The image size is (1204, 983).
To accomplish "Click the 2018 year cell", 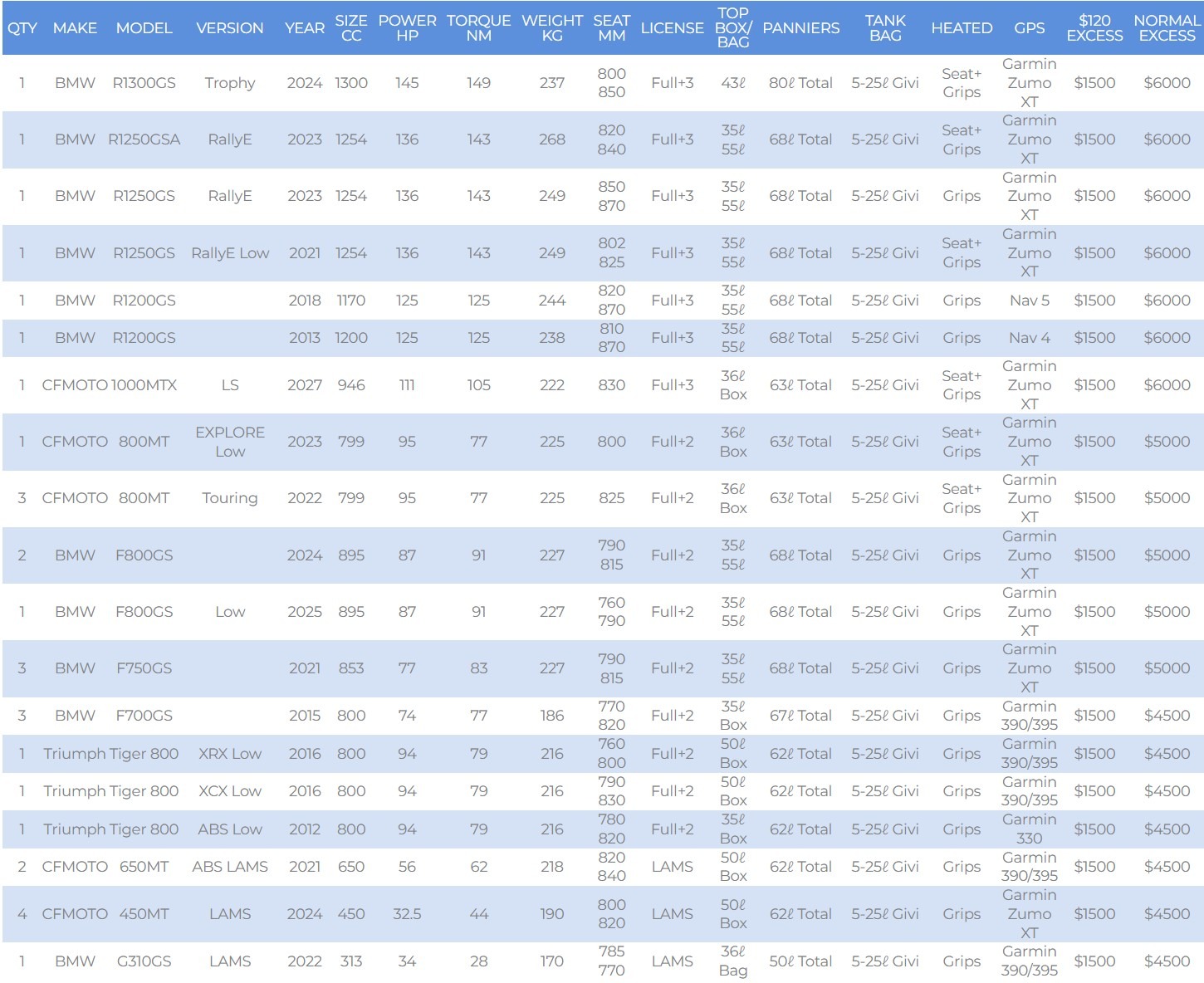I will pyautogui.click(x=305, y=301).
